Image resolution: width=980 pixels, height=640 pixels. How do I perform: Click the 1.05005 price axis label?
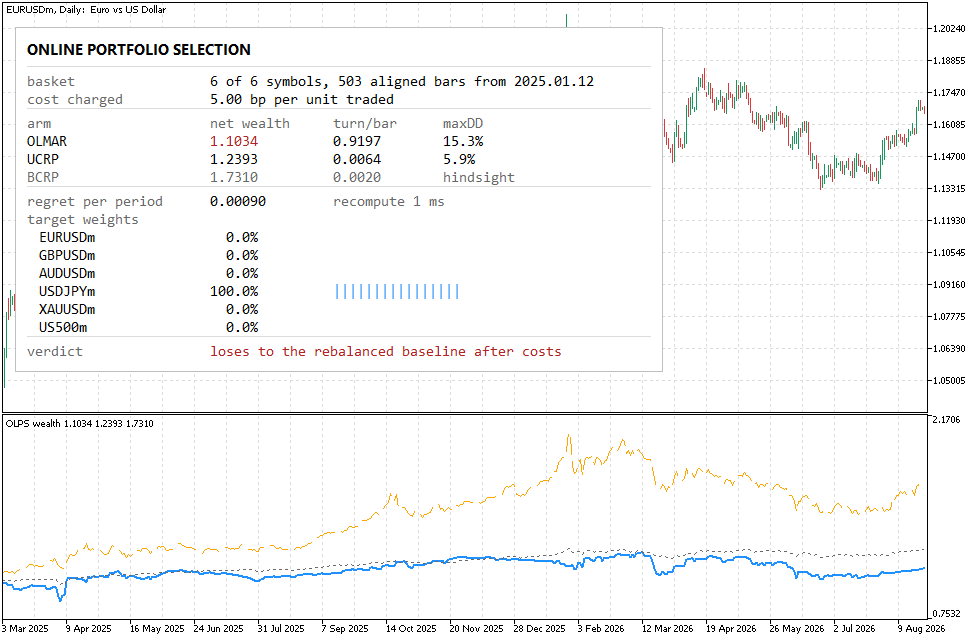[949, 381]
